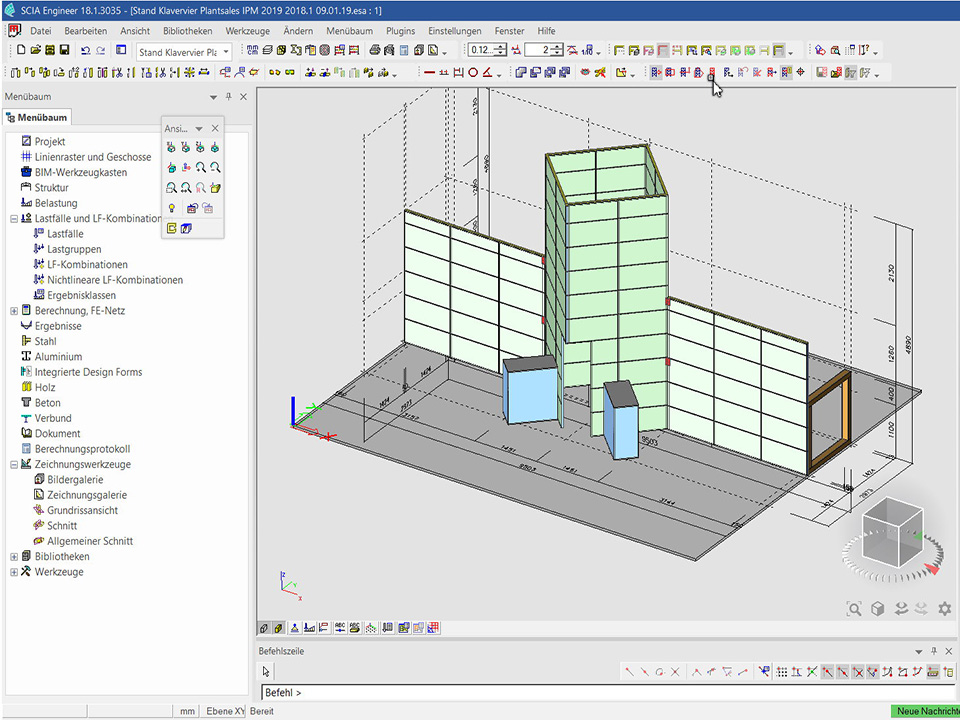Click the print icon in toolbar
The image size is (960, 720).
pyautogui.click(x=374, y=50)
